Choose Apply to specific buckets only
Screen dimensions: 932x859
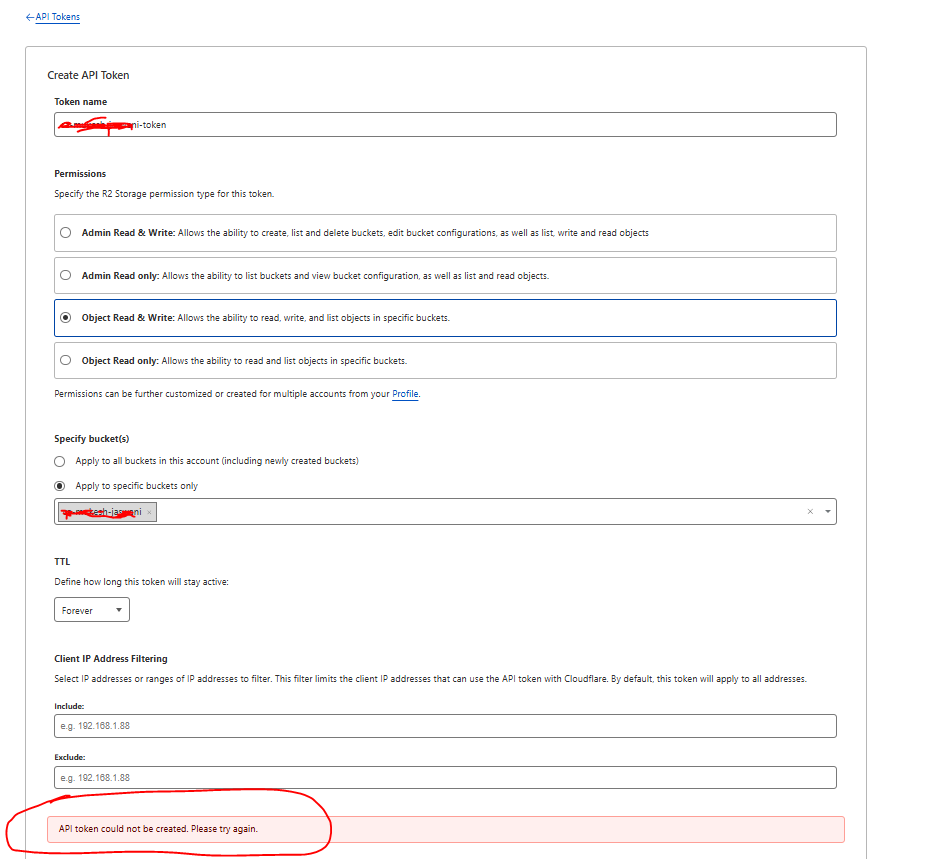pos(61,486)
